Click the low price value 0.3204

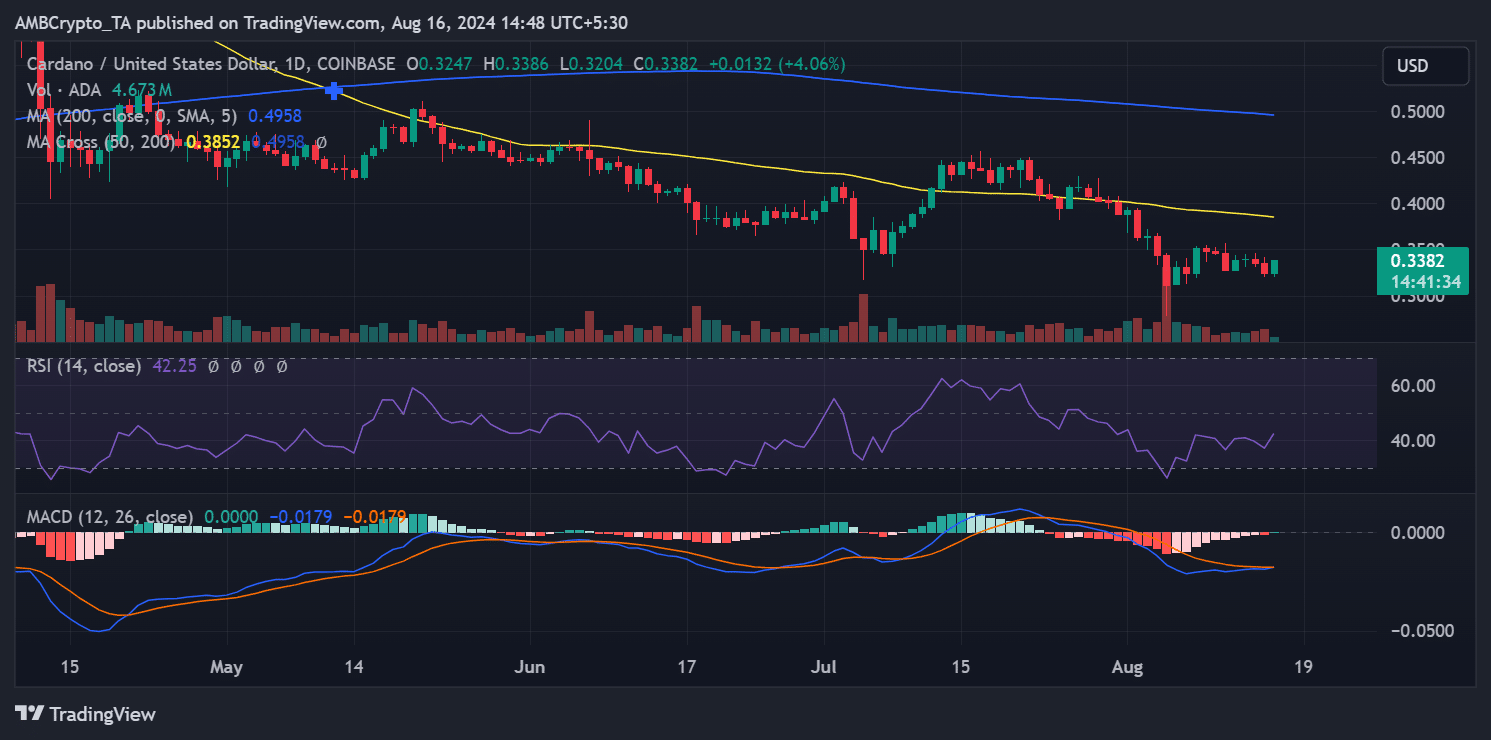point(597,64)
